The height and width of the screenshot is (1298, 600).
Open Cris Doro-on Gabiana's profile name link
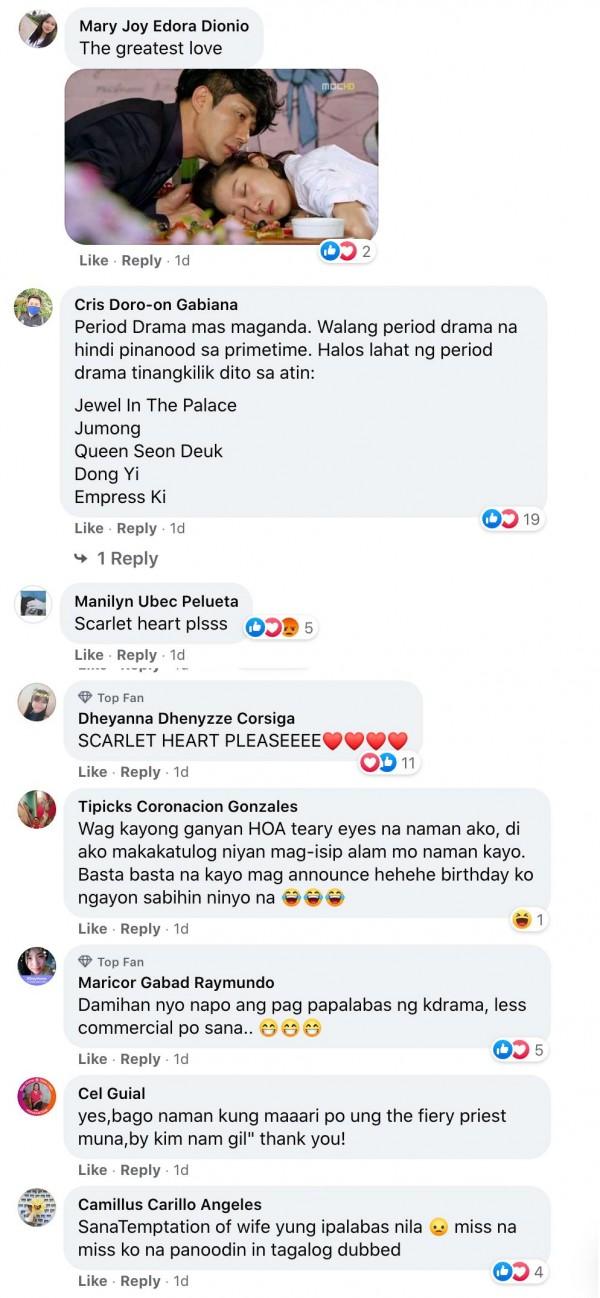point(156,304)
